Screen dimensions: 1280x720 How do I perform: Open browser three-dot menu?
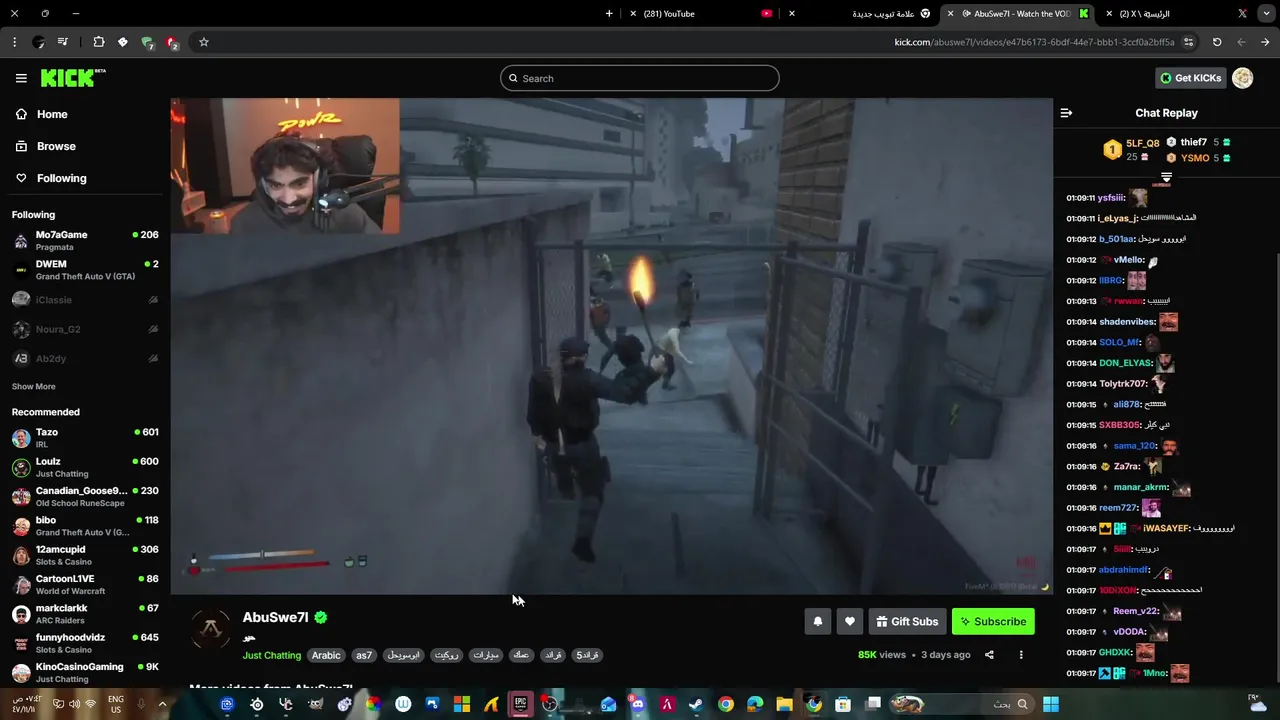pyautogui.click(x=14, y=42)
